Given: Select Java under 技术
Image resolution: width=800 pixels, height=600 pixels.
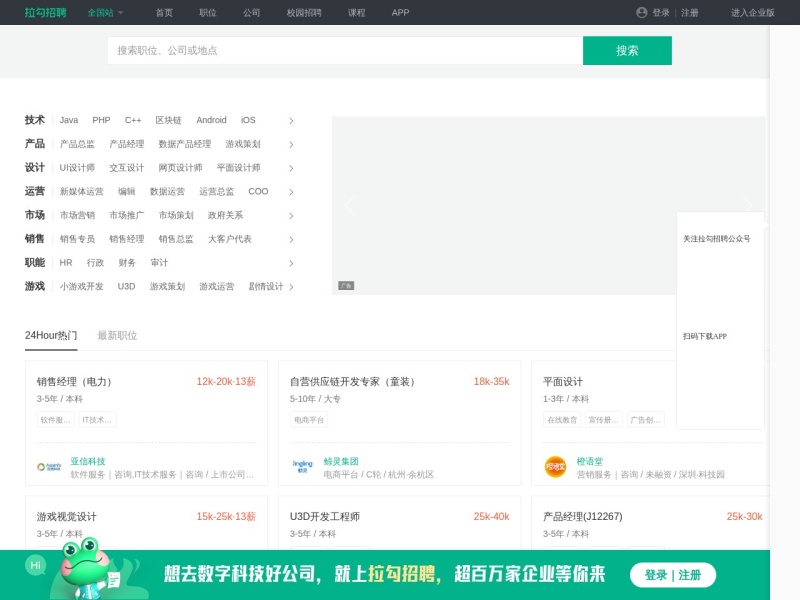Looking at the screenshot, I should click(69, 120).
